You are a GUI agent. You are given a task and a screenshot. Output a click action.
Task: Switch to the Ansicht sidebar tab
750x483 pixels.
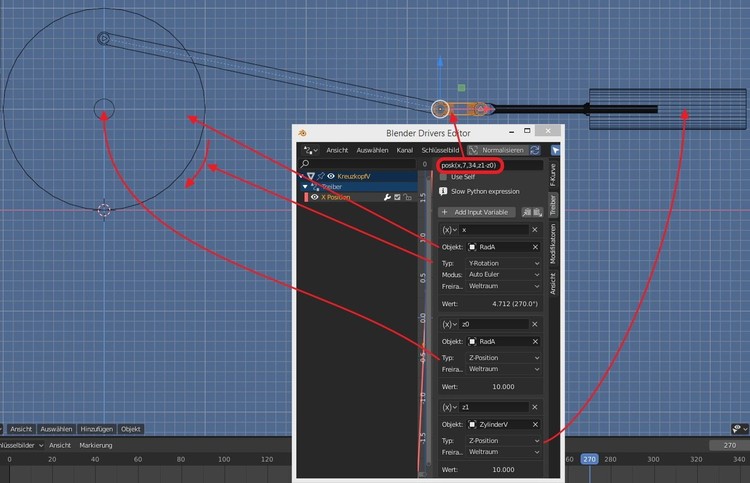coord(553,284)
